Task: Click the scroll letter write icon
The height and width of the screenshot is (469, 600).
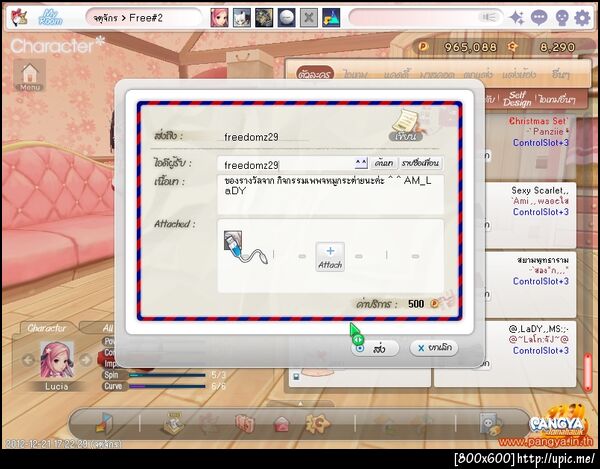Action: [406, 125]
